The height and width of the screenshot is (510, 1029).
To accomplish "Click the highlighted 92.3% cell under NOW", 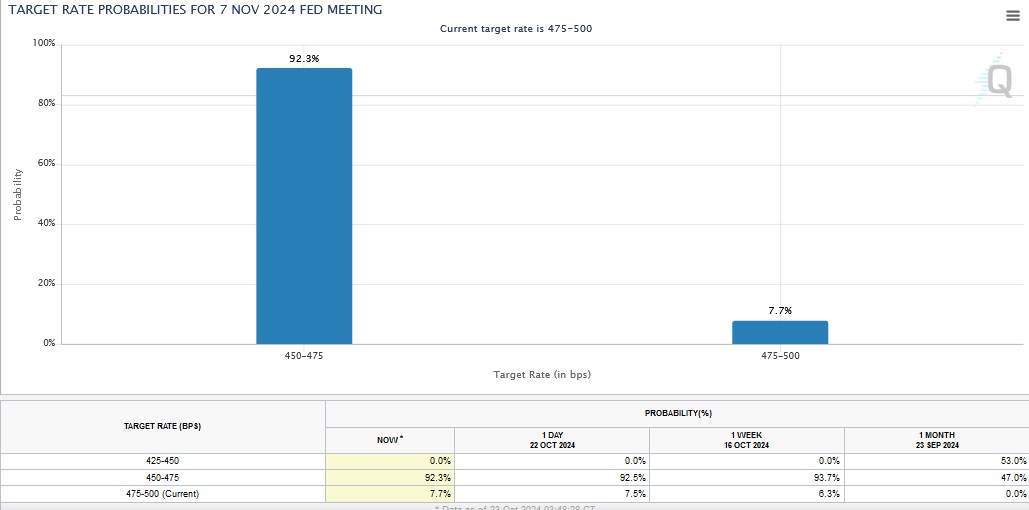I will (x=390, y=477).
